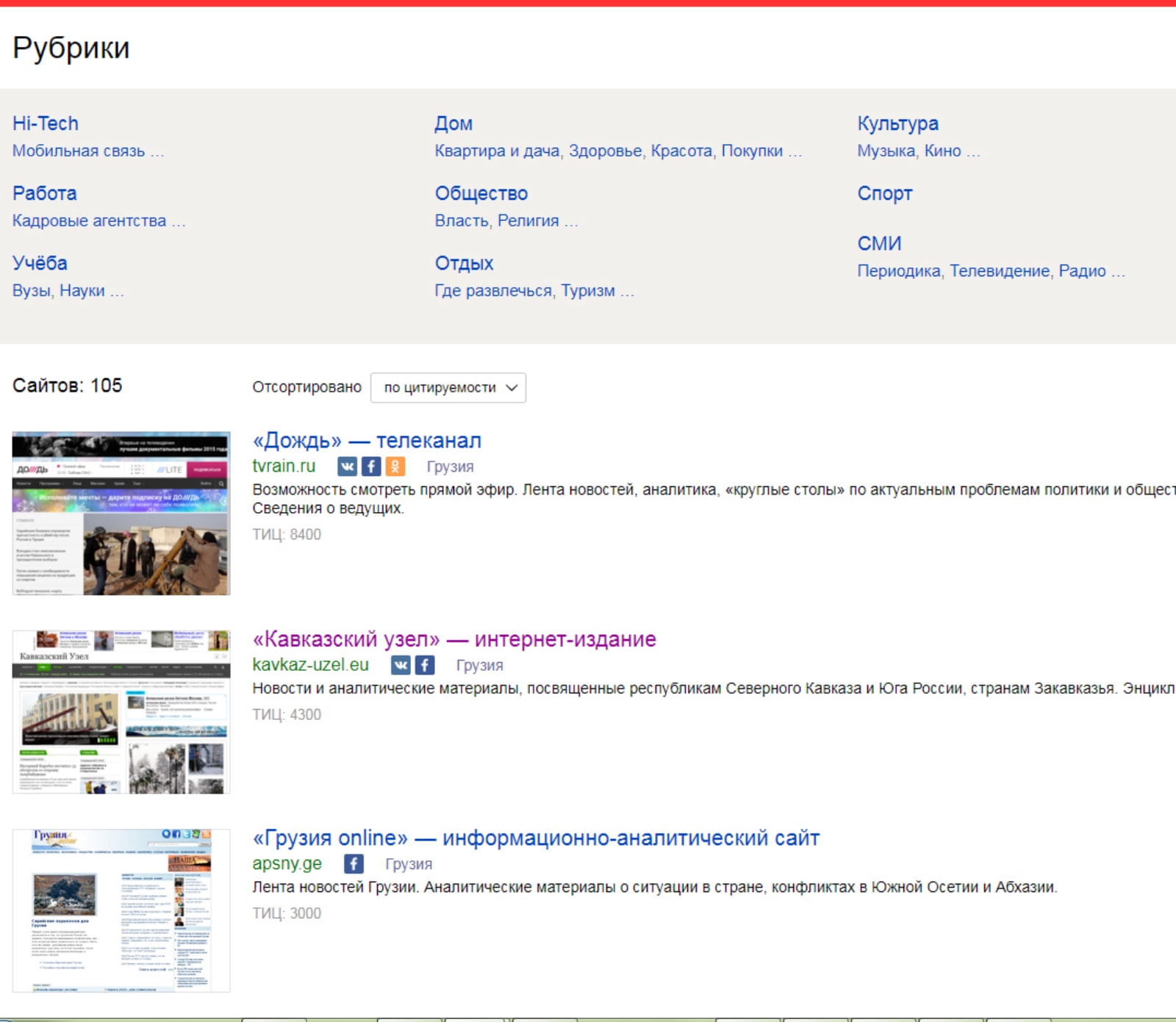The height and width of the screenshot is (1022, 1176).
Task: Visit the apsny.ge site address
Action: pos(287,864)
